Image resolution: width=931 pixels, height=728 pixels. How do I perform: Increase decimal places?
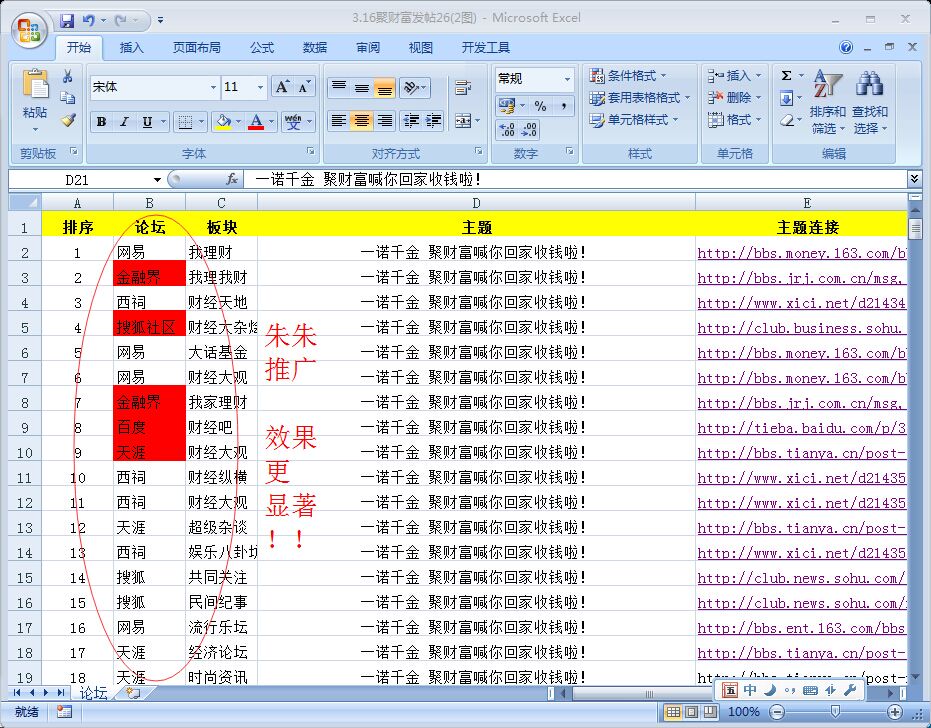[x=507, y=129]
